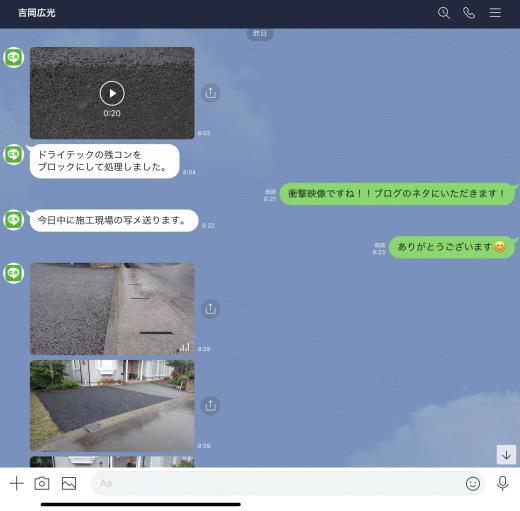The image size is (520, 511).
Task: Jump to latest messages with down arrow
Action: [x=506, y=455]
